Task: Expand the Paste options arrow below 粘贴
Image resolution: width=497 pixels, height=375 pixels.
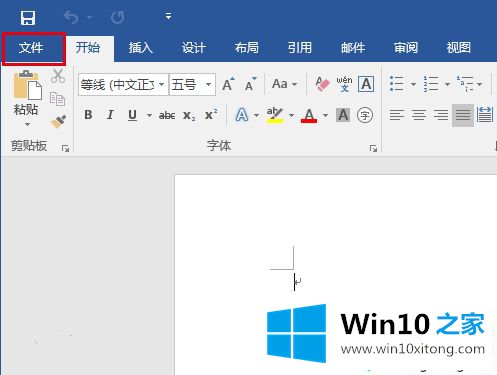Action: [x=27, y=124]
